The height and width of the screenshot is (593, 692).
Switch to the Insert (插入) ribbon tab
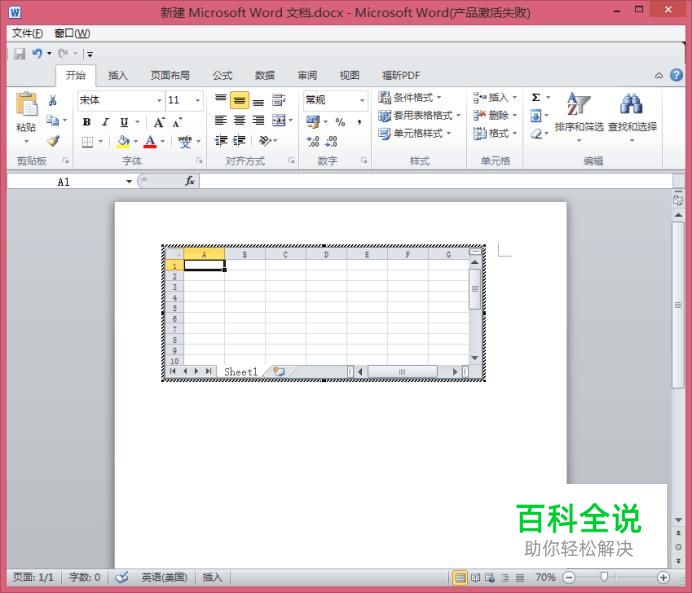click(x=118, y=75)
